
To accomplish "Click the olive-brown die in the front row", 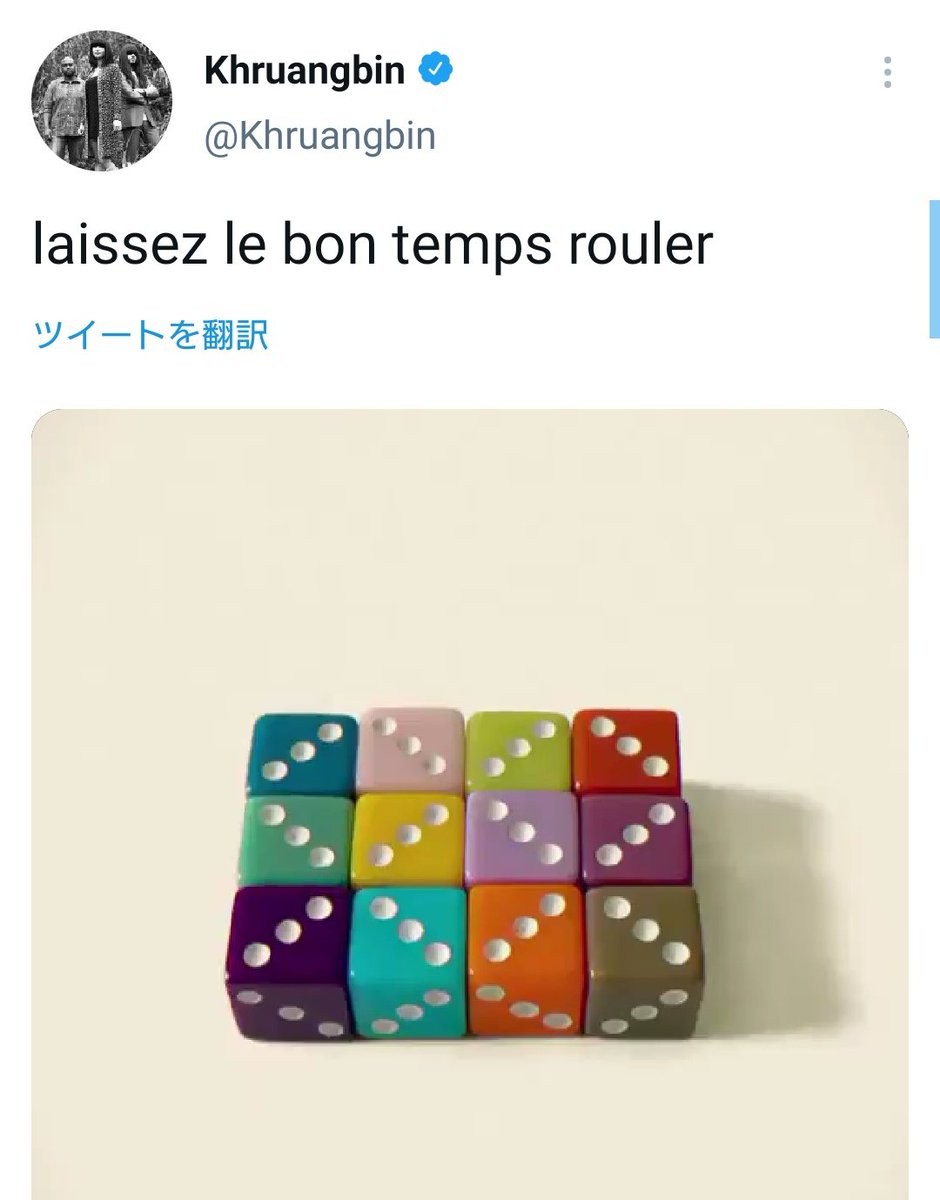I will pos(644,961).
